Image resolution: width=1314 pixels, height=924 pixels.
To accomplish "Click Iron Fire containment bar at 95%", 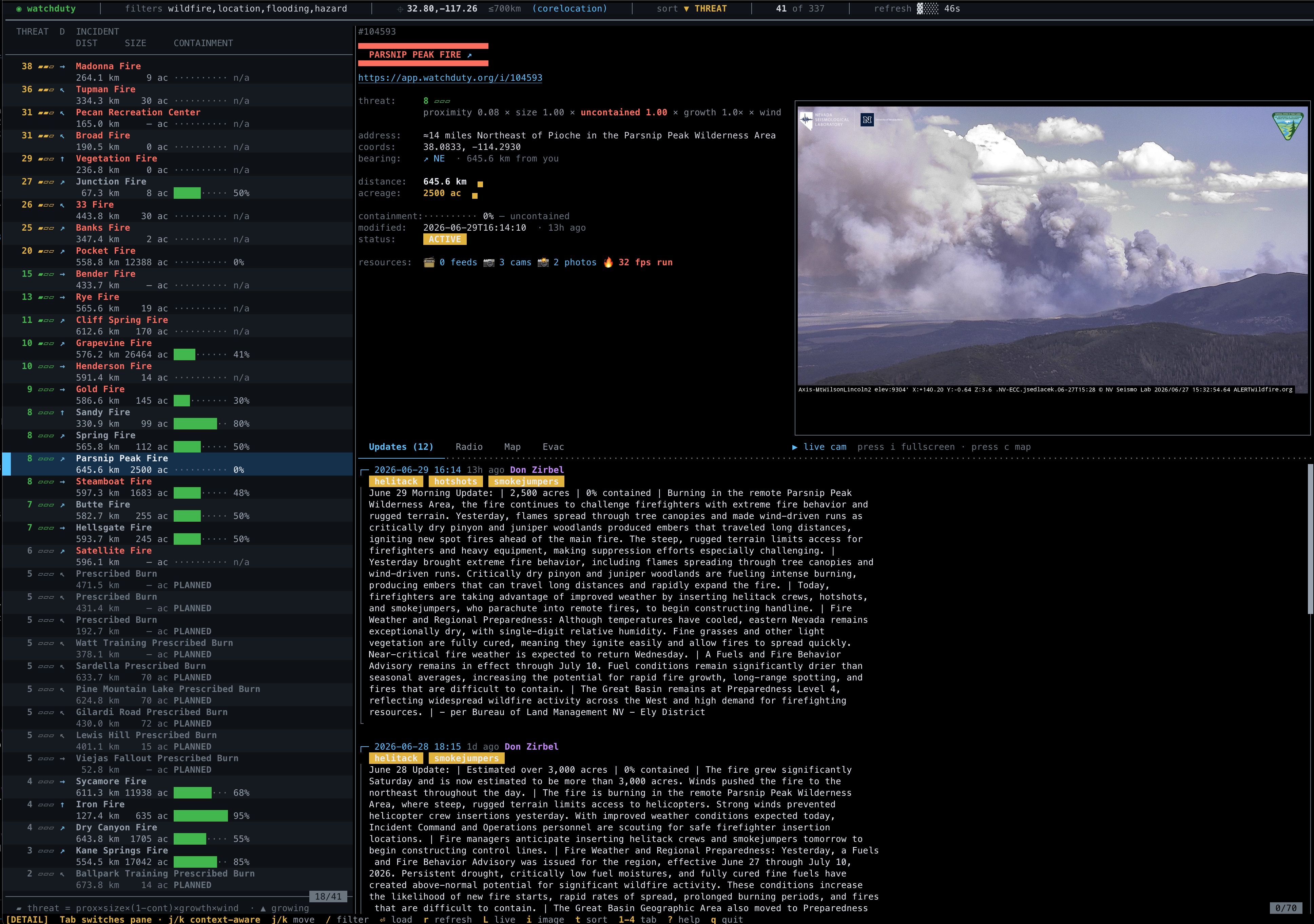I will coord(200,816).
